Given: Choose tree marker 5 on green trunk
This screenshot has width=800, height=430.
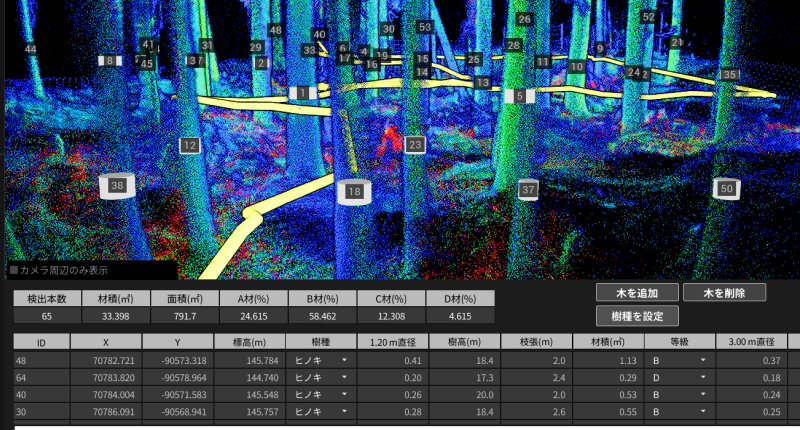Looking at the screenshot, I should pos(520,96).
